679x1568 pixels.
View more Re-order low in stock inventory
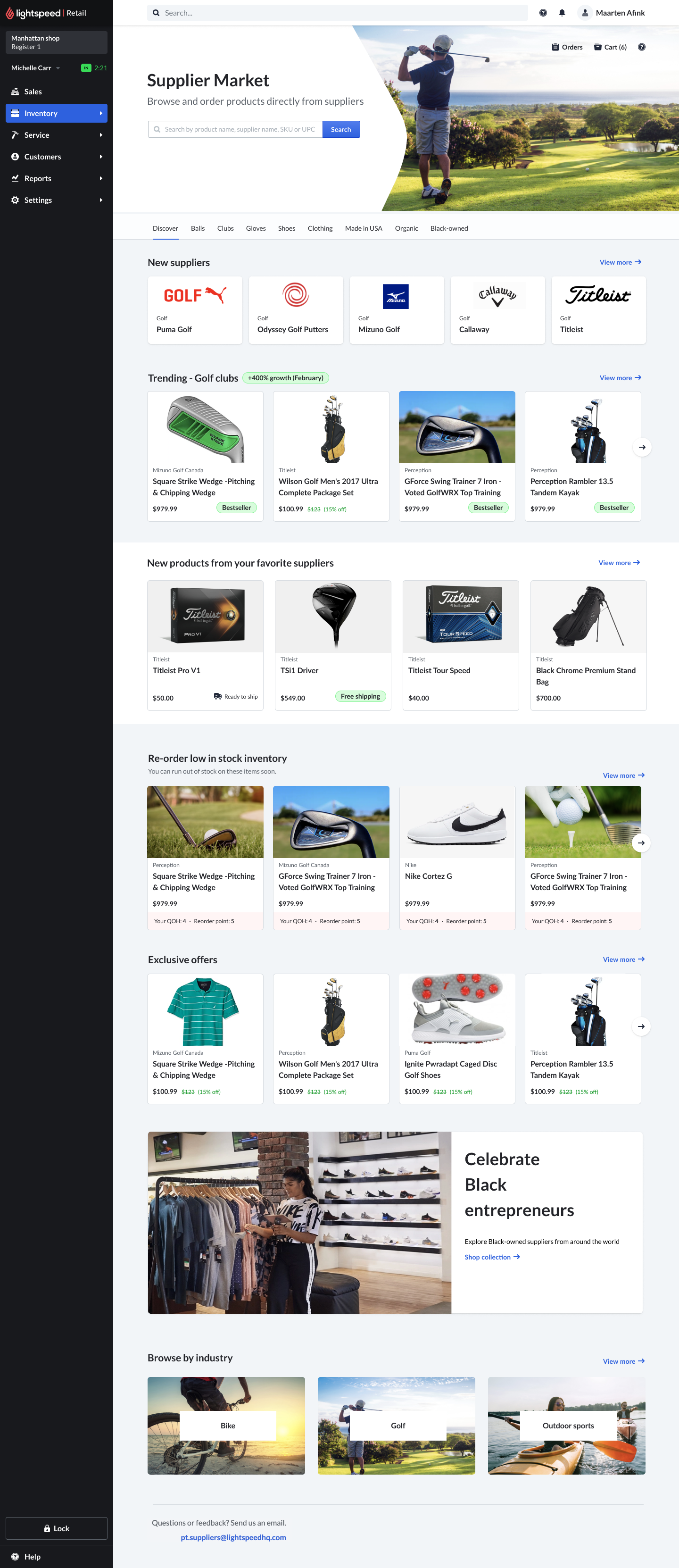click(x=624, y=776)
